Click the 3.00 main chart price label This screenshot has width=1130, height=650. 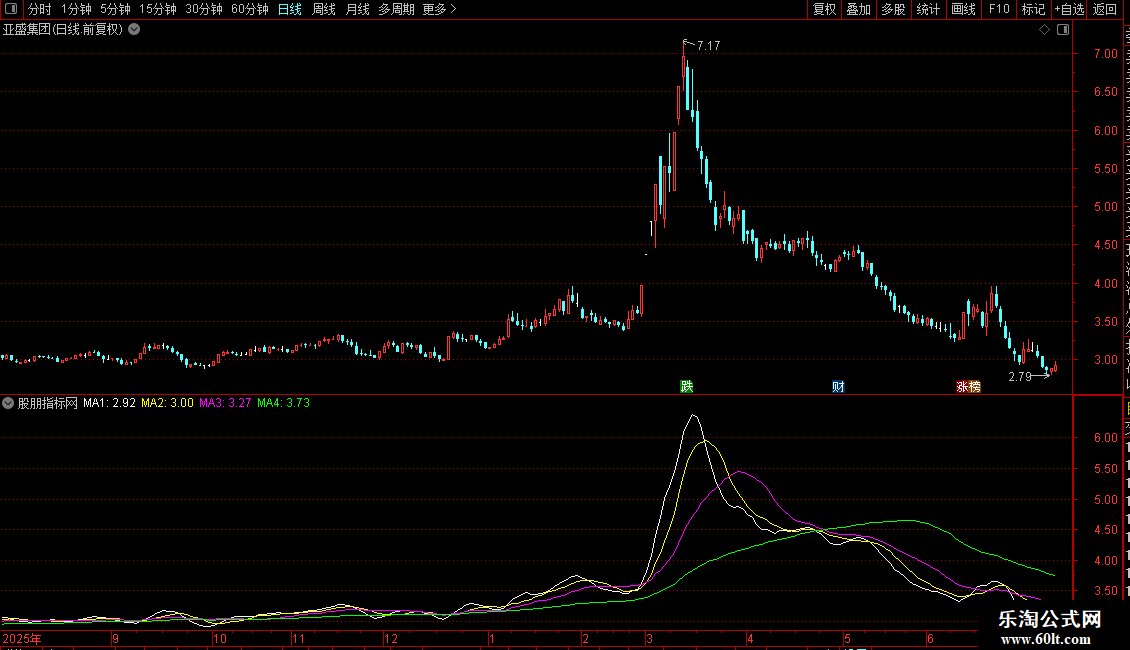pyautogui.click(x=1105, y=360)
